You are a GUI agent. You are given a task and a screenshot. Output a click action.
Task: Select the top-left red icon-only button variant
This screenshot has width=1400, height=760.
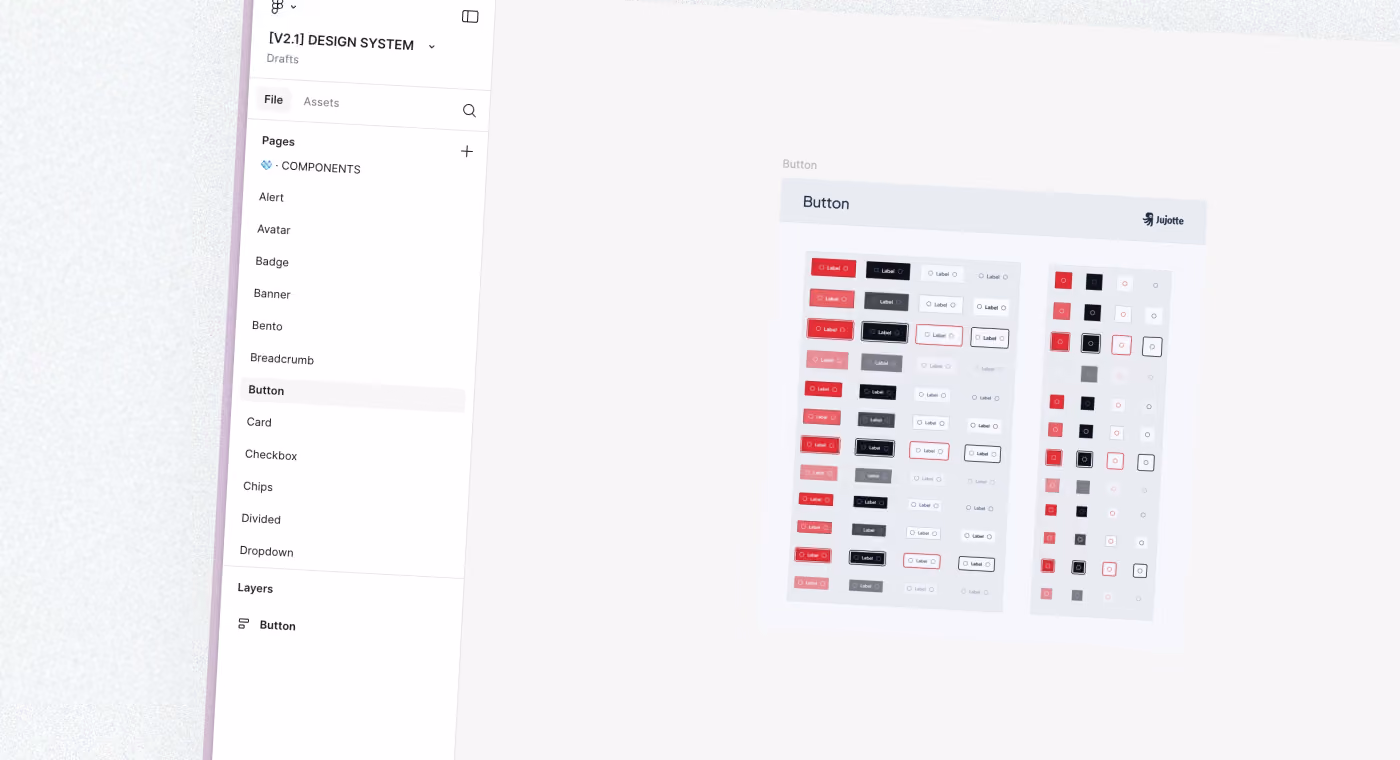coord(1063,280)
